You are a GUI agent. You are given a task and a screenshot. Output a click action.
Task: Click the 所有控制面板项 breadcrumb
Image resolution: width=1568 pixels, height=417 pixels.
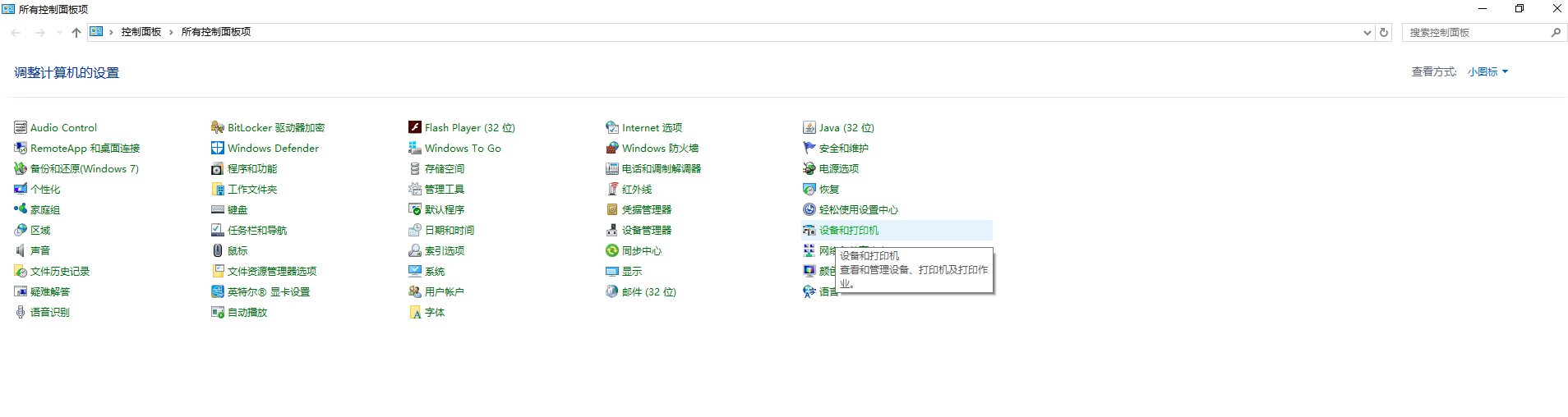pyautogui.click(x=216, y=32)
